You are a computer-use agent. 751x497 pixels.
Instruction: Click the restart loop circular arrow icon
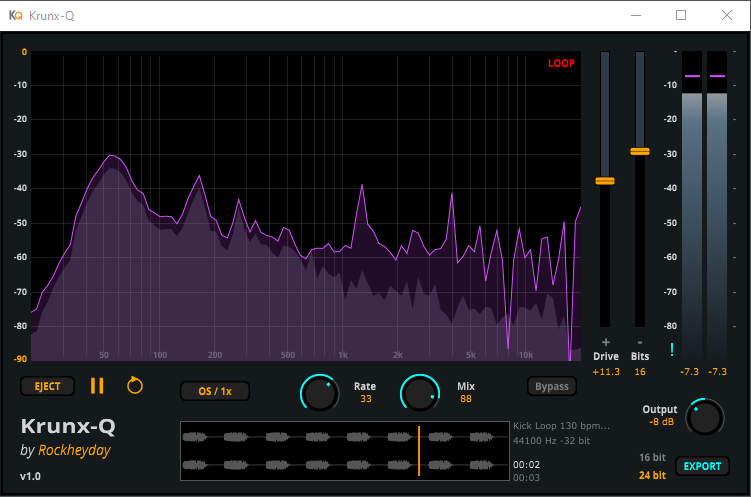pyautogui.click(x=135, y=385)
